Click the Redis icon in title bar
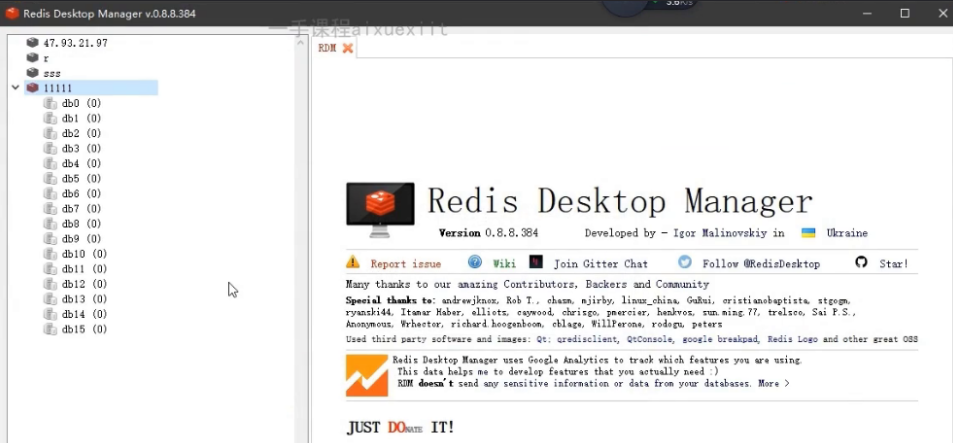Viewport: 953px width, 443px height. pyautogui.click(x=12, y=13)
